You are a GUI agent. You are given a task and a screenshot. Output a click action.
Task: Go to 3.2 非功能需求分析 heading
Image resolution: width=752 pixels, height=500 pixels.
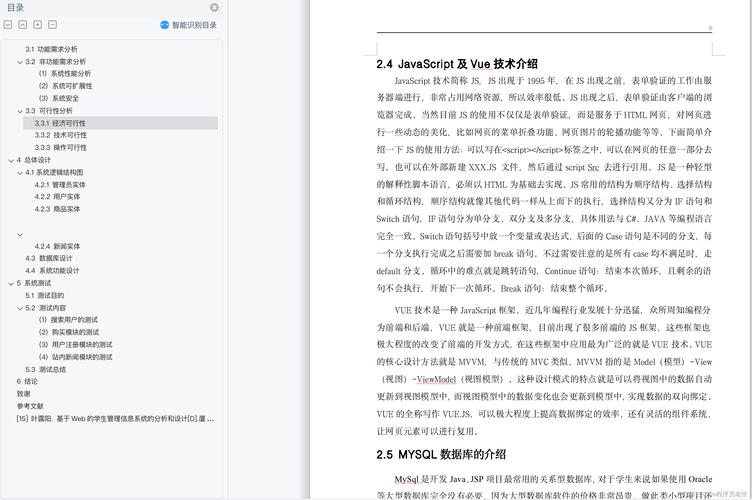click(55, 61)
